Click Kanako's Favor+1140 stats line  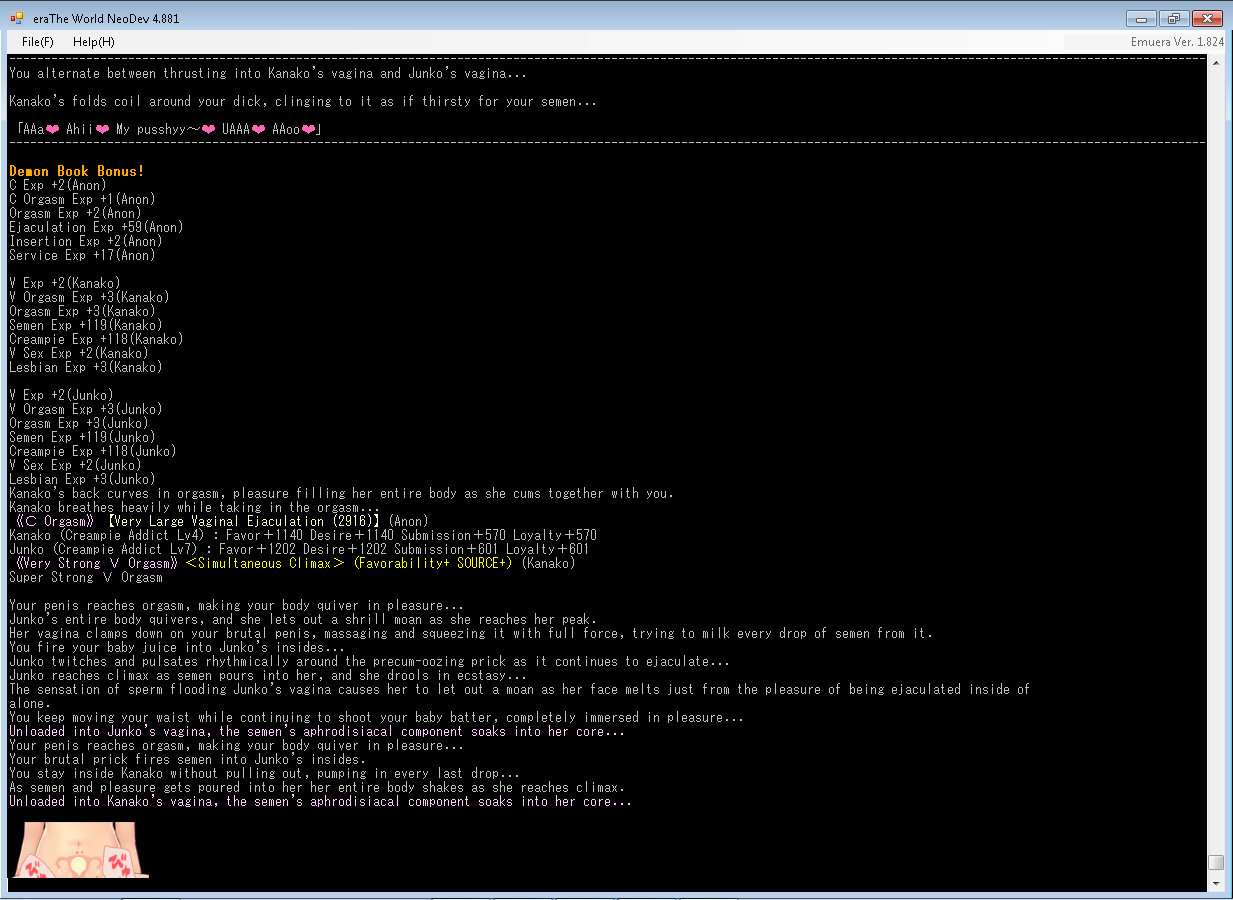click(x=302, y=535)
